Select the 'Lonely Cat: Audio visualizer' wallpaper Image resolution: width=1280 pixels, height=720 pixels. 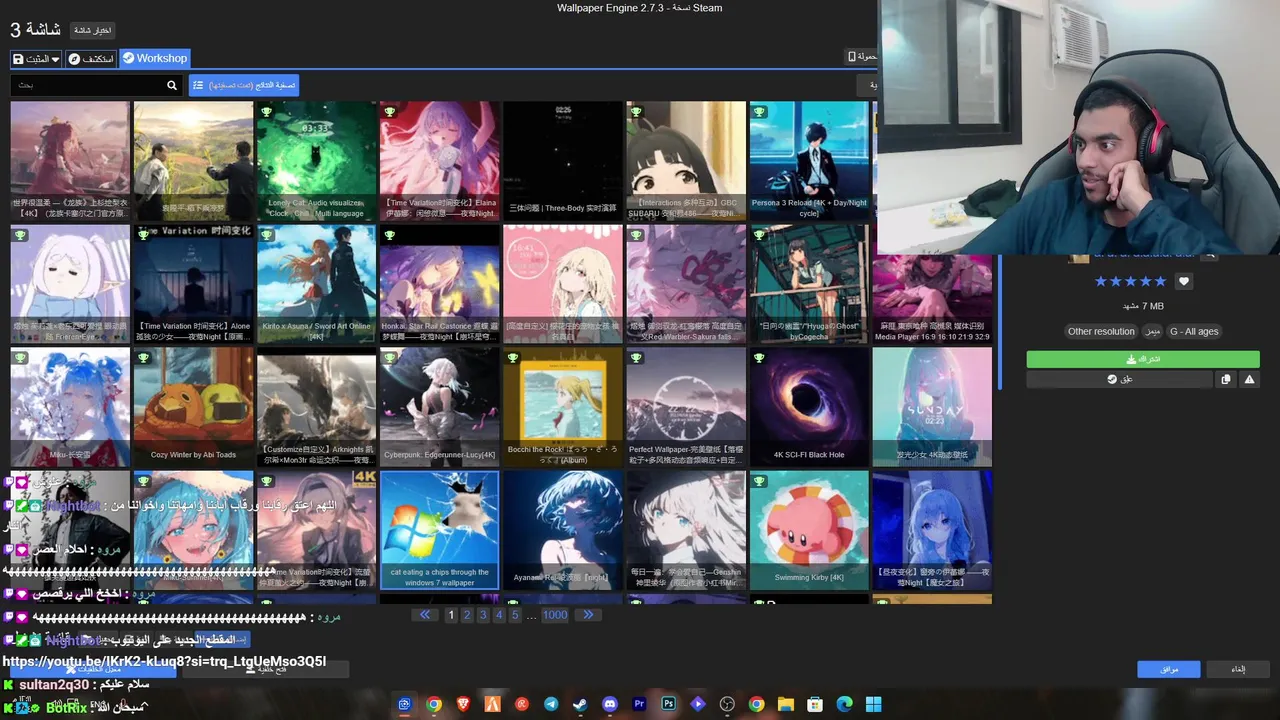pyautogui.click(x=316, y=160)
